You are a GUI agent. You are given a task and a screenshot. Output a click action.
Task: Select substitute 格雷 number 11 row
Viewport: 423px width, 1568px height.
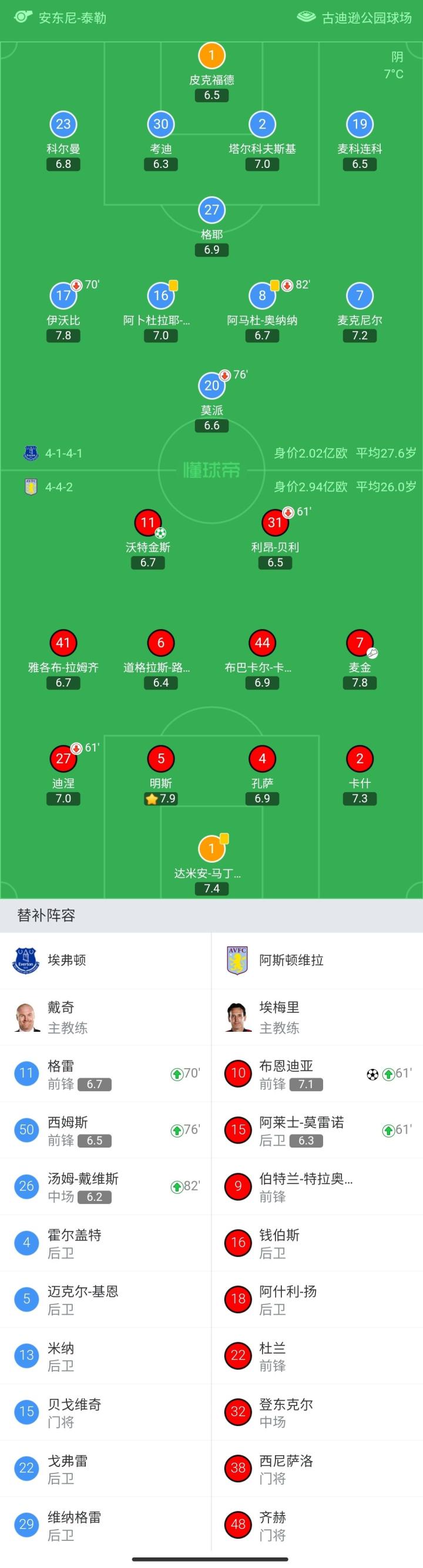coord(105,1074)
